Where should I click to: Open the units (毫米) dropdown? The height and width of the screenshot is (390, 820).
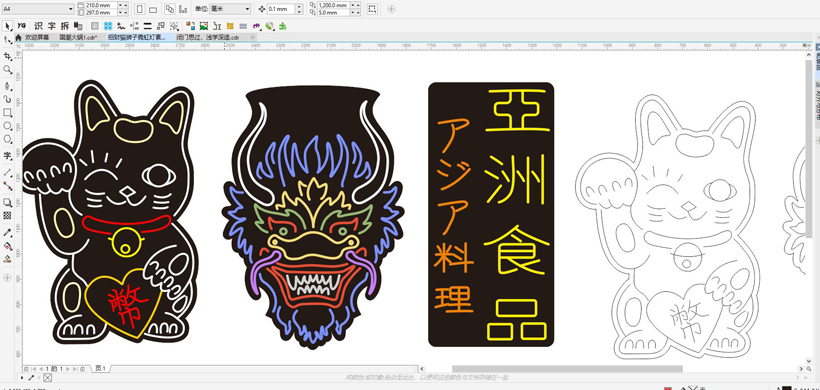point(247,9)
